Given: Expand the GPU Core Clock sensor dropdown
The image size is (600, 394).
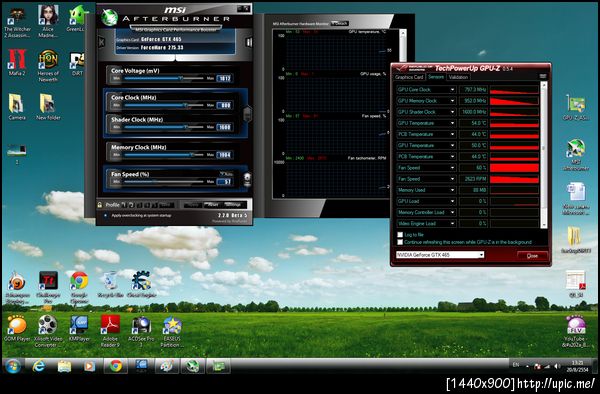Looking at the screenshot, I should [x=452, y=90].
